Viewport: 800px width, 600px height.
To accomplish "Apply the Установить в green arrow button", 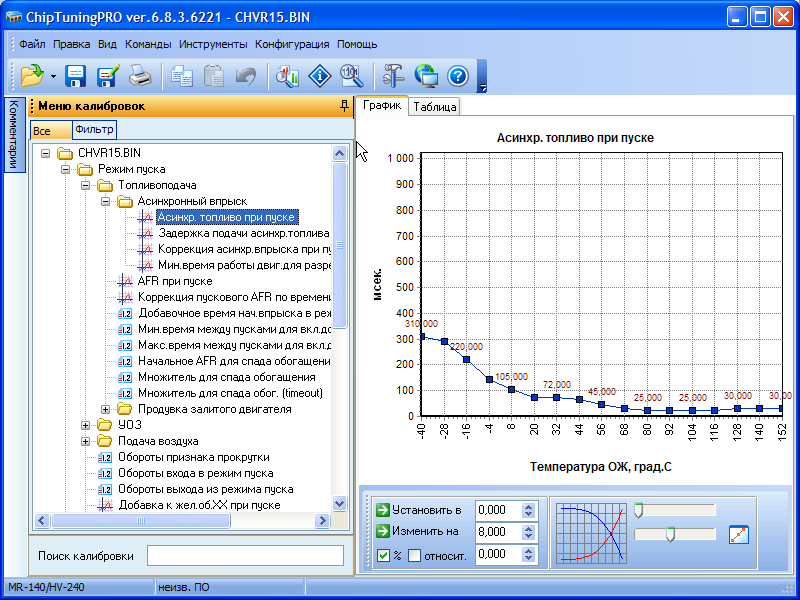I will point(383,510).
